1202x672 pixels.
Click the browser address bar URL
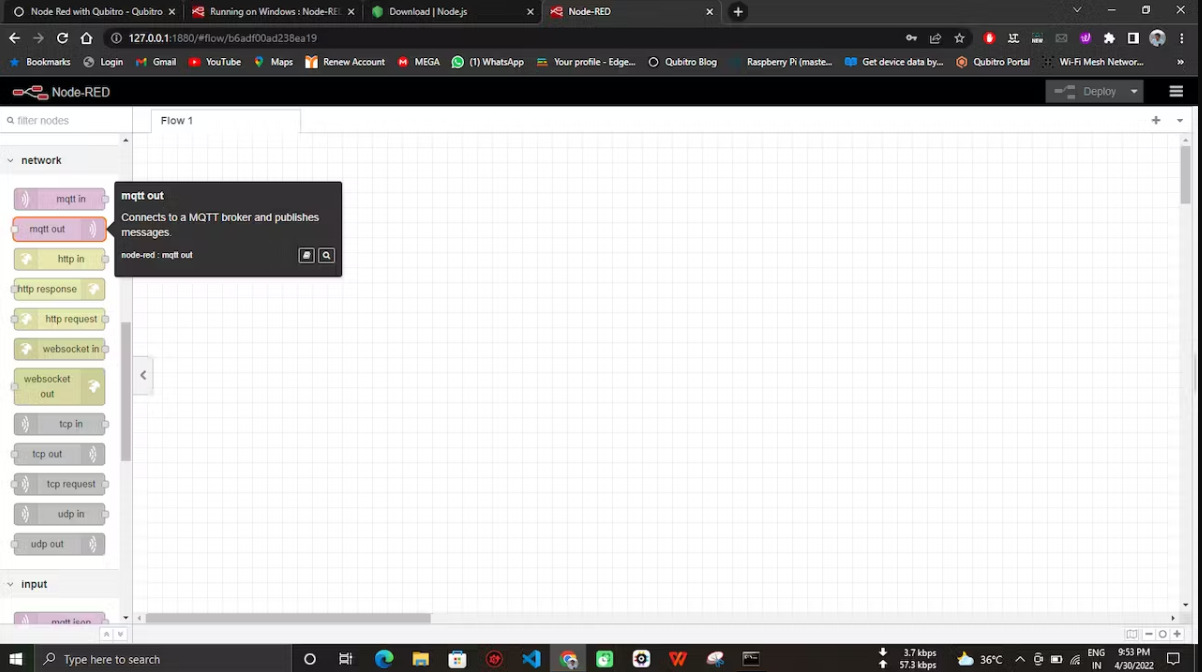pyautogui.click(x=222, y=38)
